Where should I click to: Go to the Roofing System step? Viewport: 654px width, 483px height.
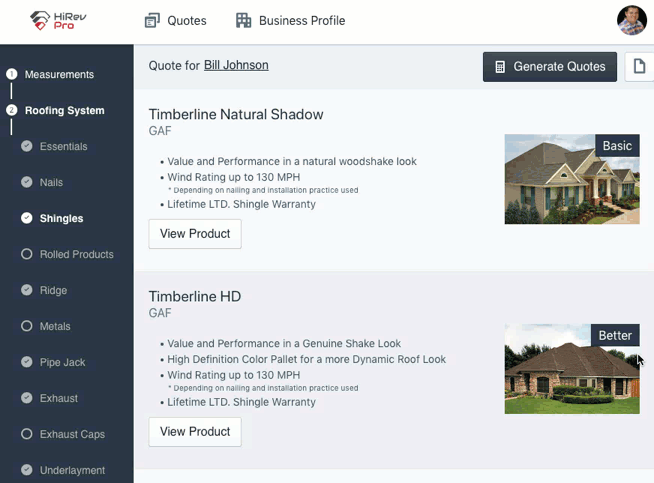click(x=65, y=111)
